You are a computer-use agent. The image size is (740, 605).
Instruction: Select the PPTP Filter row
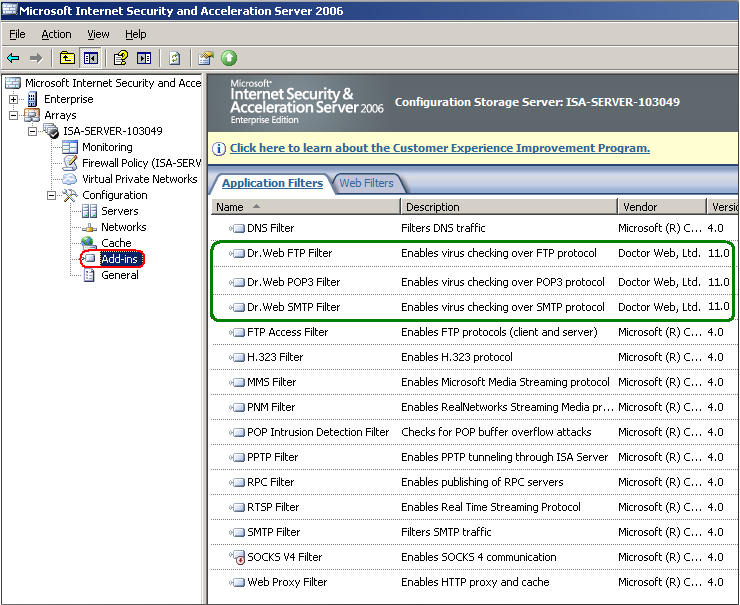coord(474,457)
